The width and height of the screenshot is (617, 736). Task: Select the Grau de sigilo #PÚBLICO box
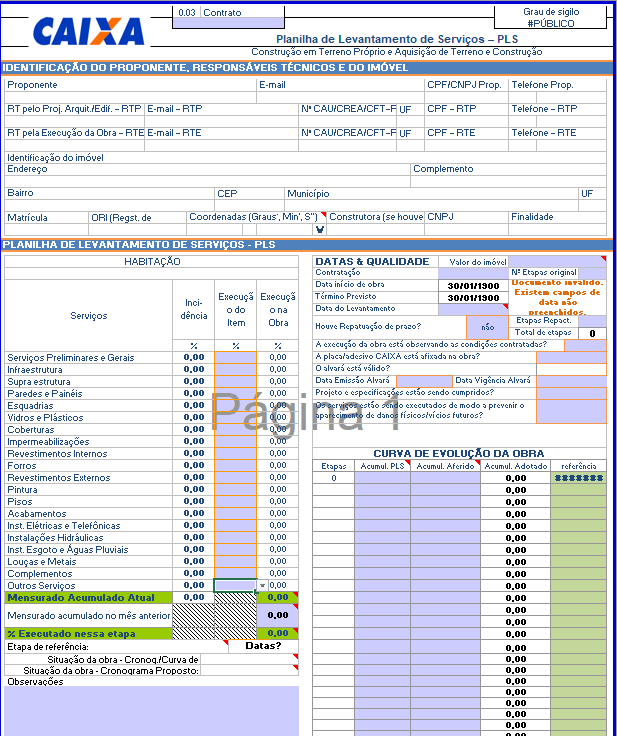click(x=550, y=18)
